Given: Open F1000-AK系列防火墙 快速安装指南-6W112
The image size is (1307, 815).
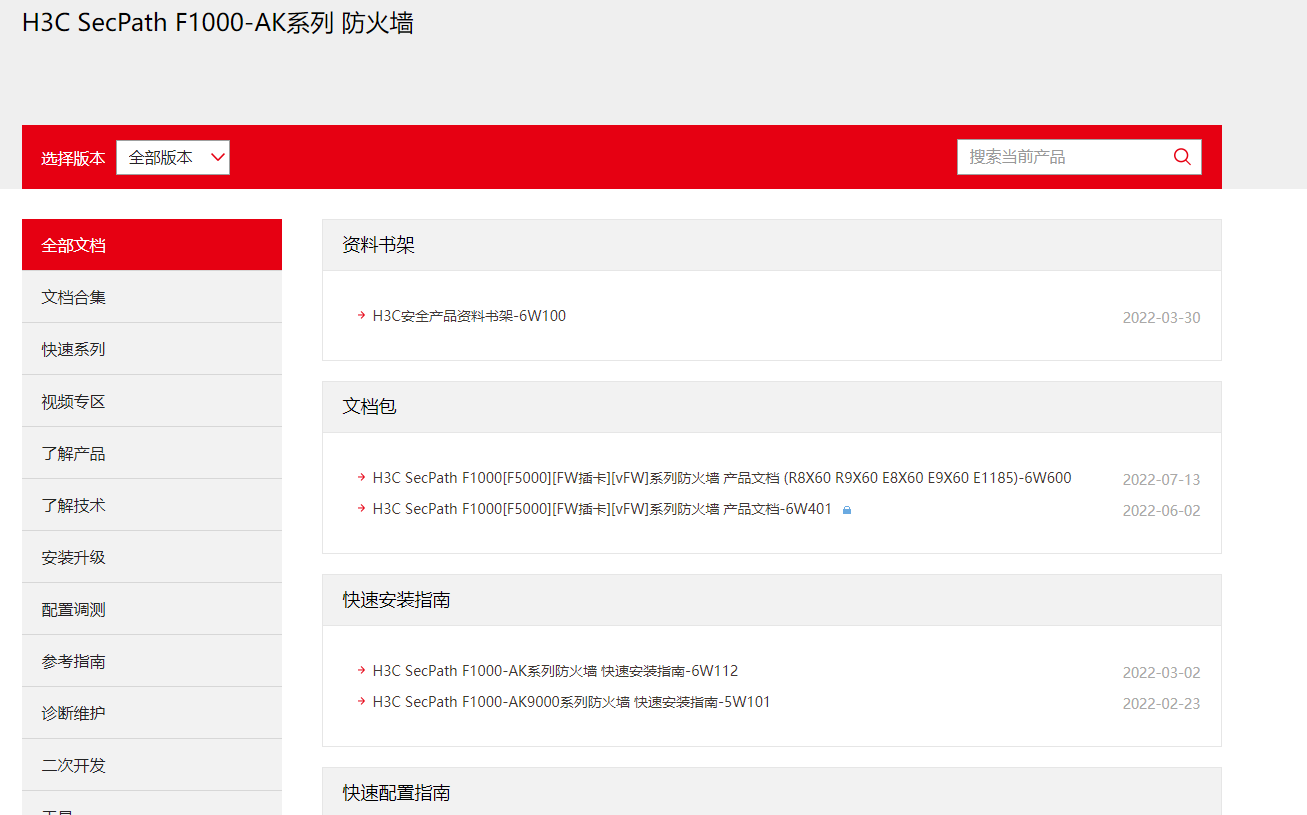Looking at the screenshot, I should point(555,671).
